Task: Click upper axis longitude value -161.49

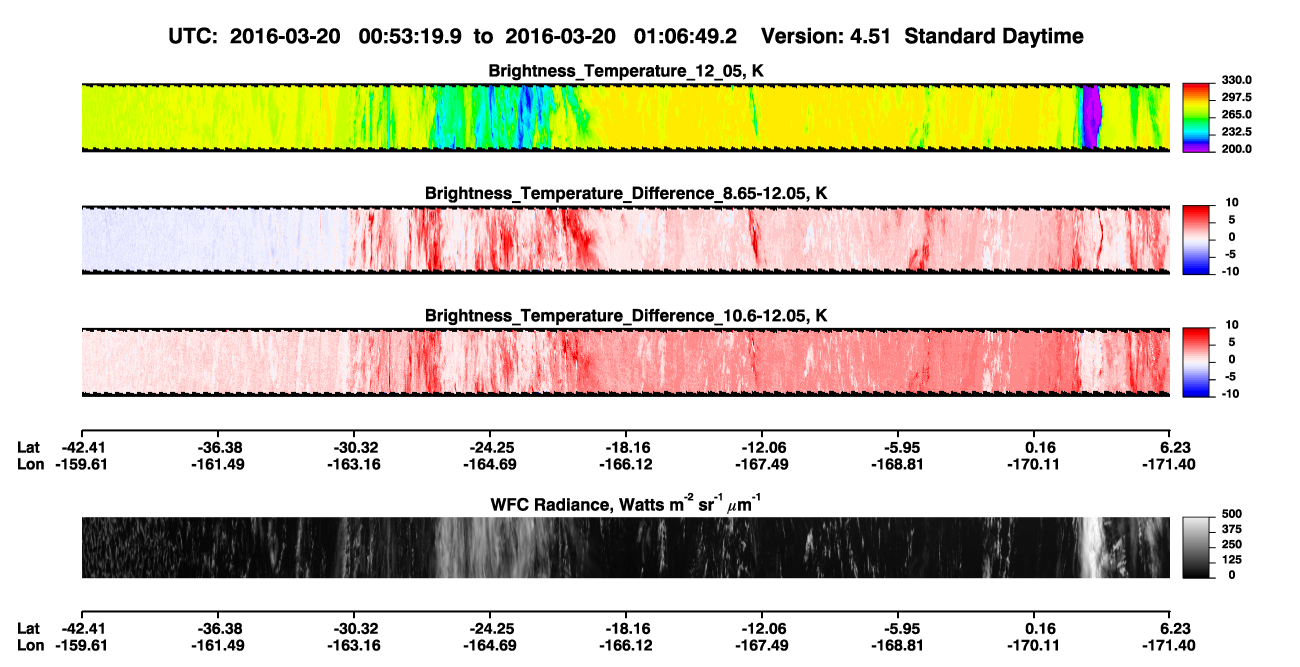Action: [217, 464]
